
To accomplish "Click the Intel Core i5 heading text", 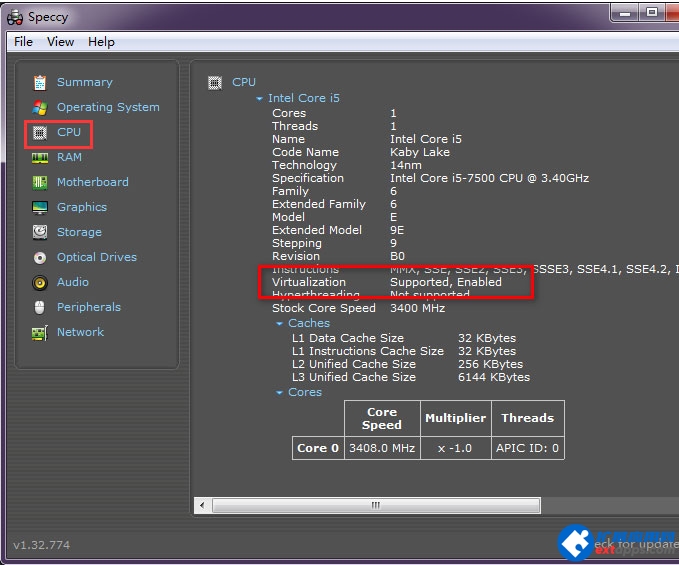I will (x=304, y=98).
